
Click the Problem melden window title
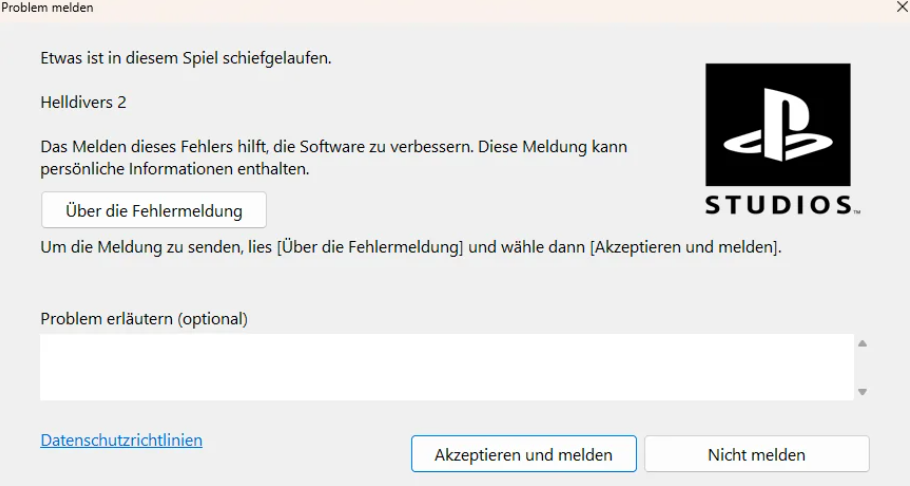click(47, 8)
